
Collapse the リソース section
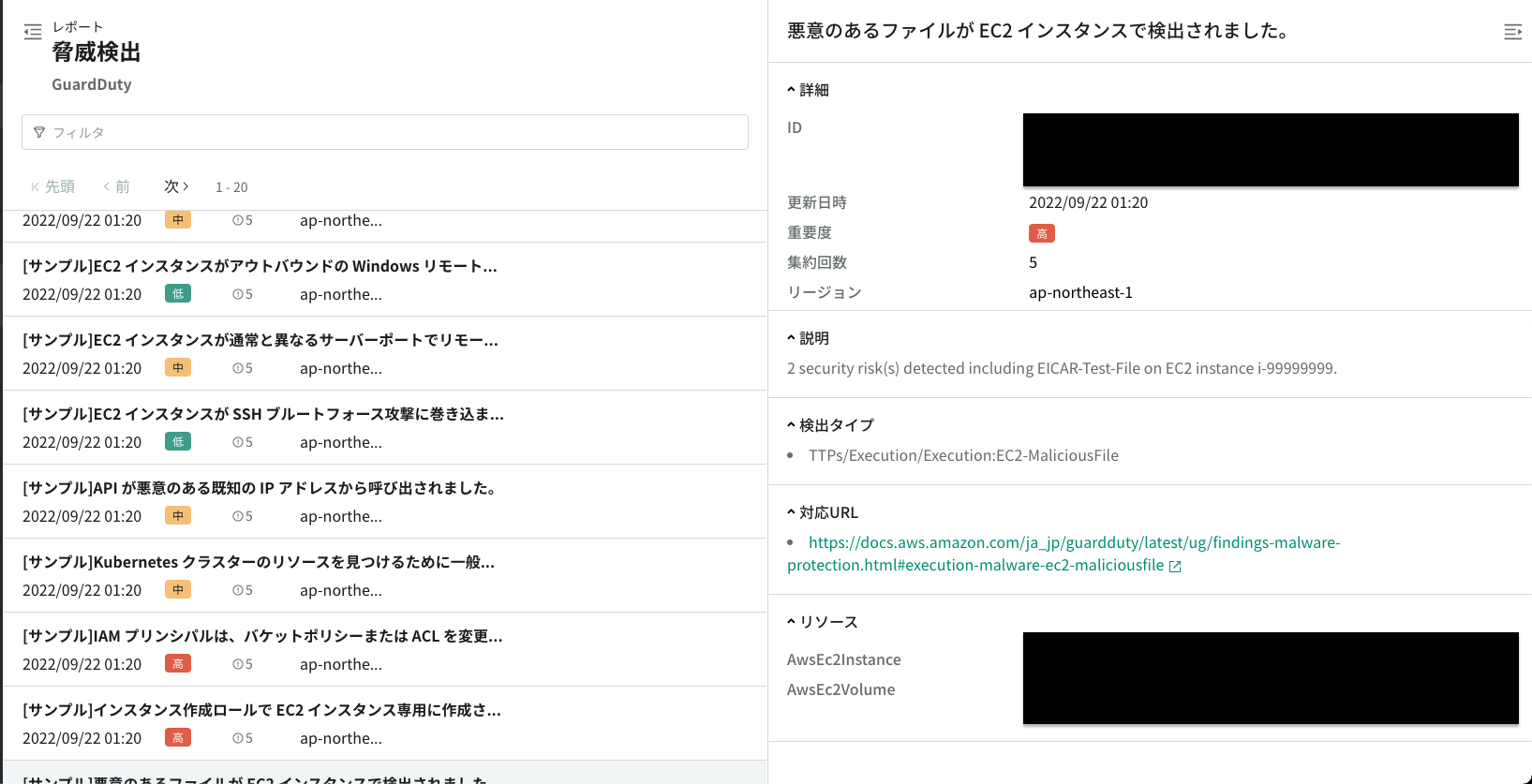tap(823, 622)
